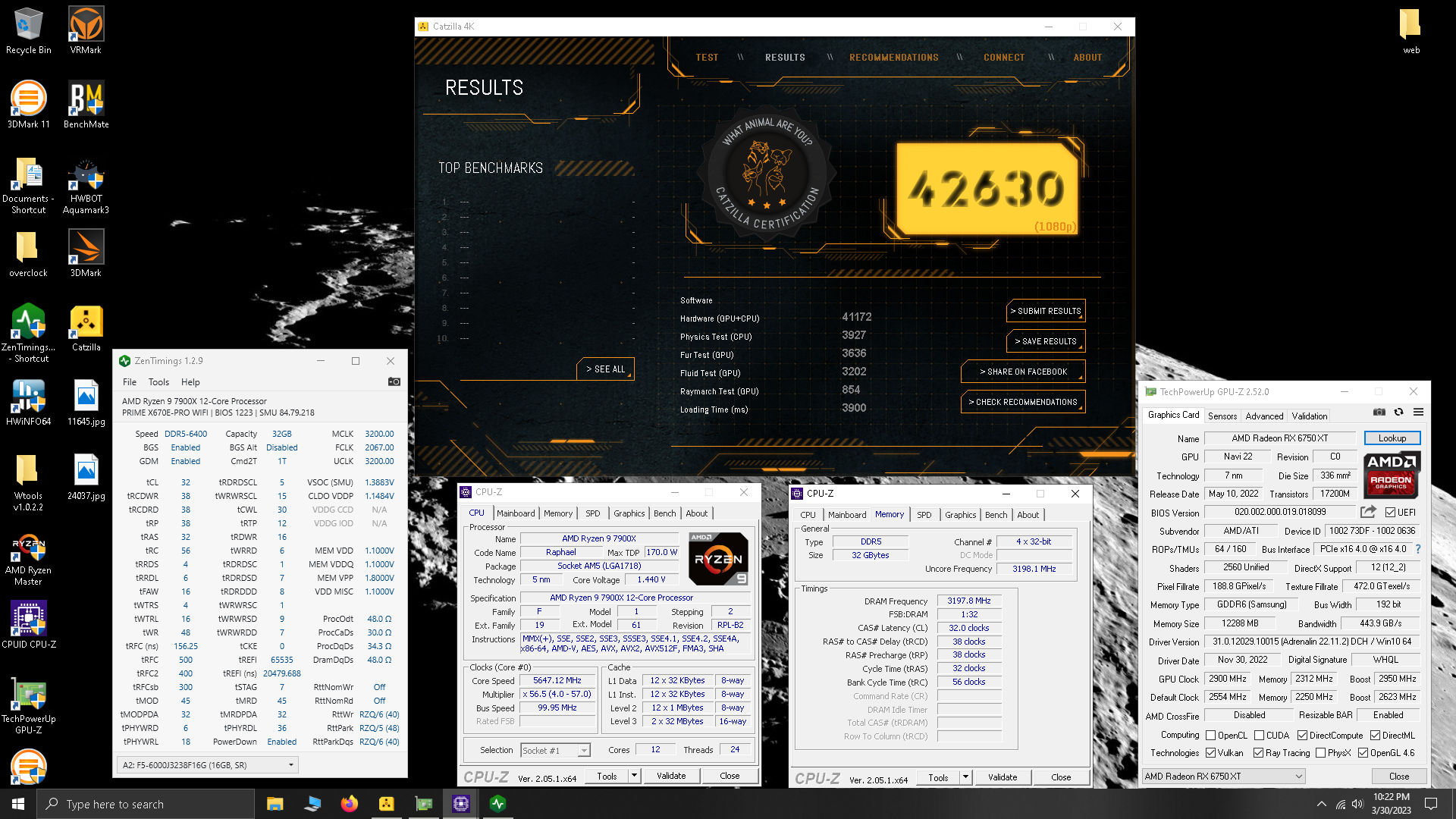Open File Explorer on the taskbar
This screenshot has width=1456, height=819.
tap(275, 804)
